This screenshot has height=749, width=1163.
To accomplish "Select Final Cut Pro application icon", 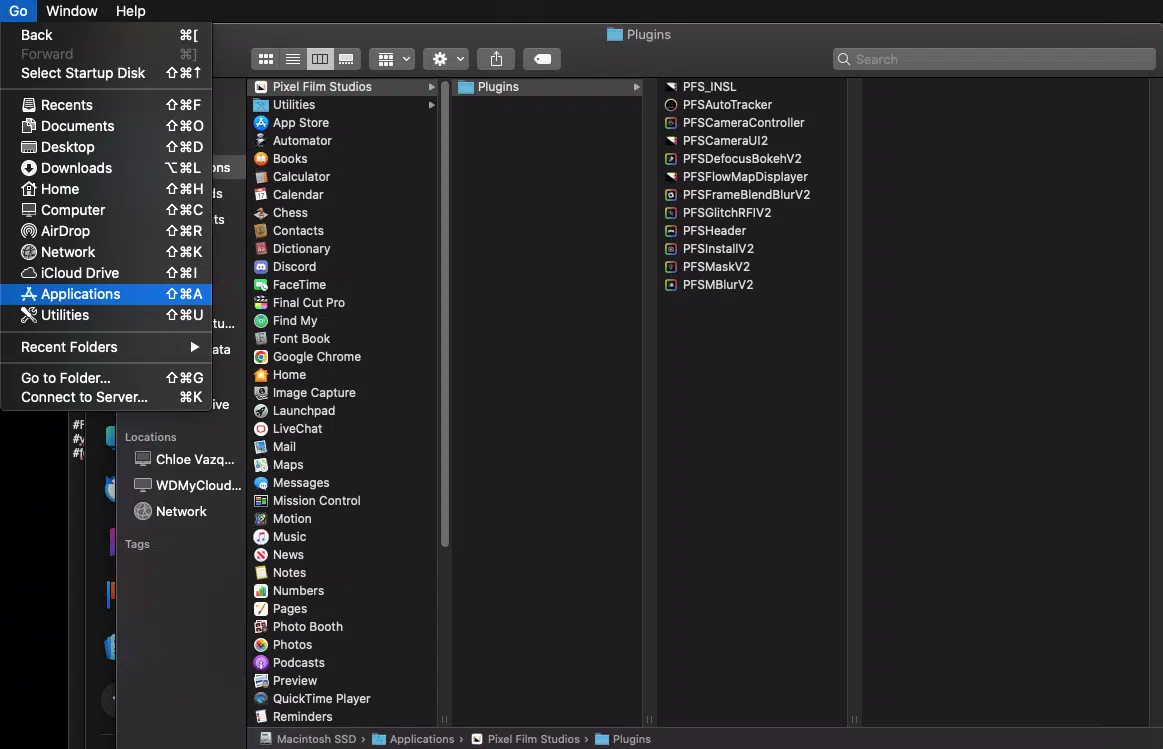I will (x=261, y=303).
